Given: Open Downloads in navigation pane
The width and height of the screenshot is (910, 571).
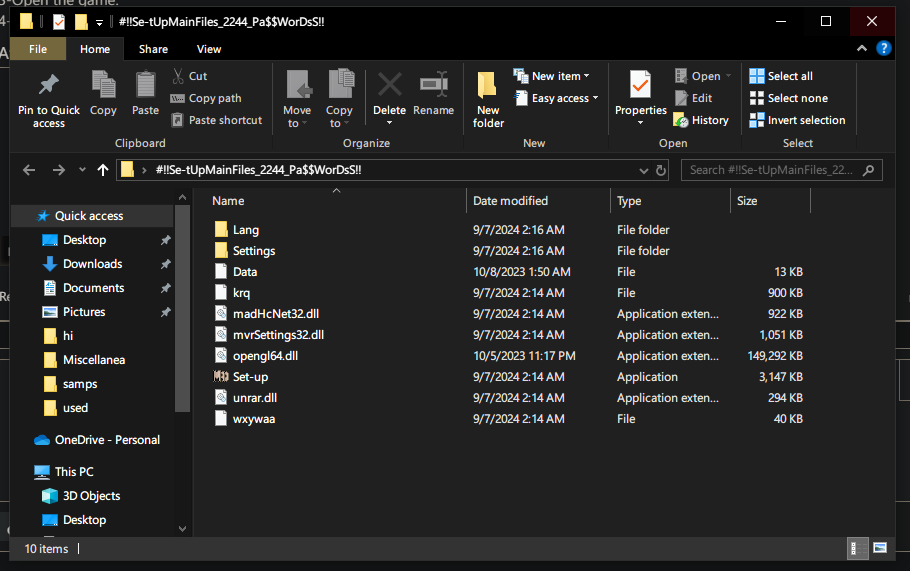Looking at the screenshot, I should pyautogui.click(x=92, y=264).
